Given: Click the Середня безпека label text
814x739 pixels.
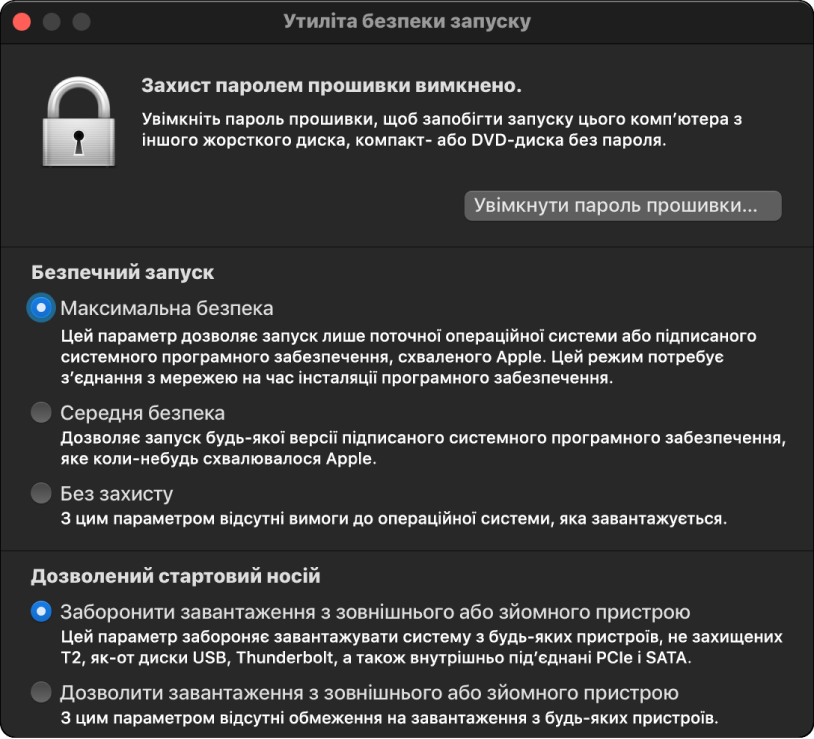Looking at the screenshot, I should [144, 412].
